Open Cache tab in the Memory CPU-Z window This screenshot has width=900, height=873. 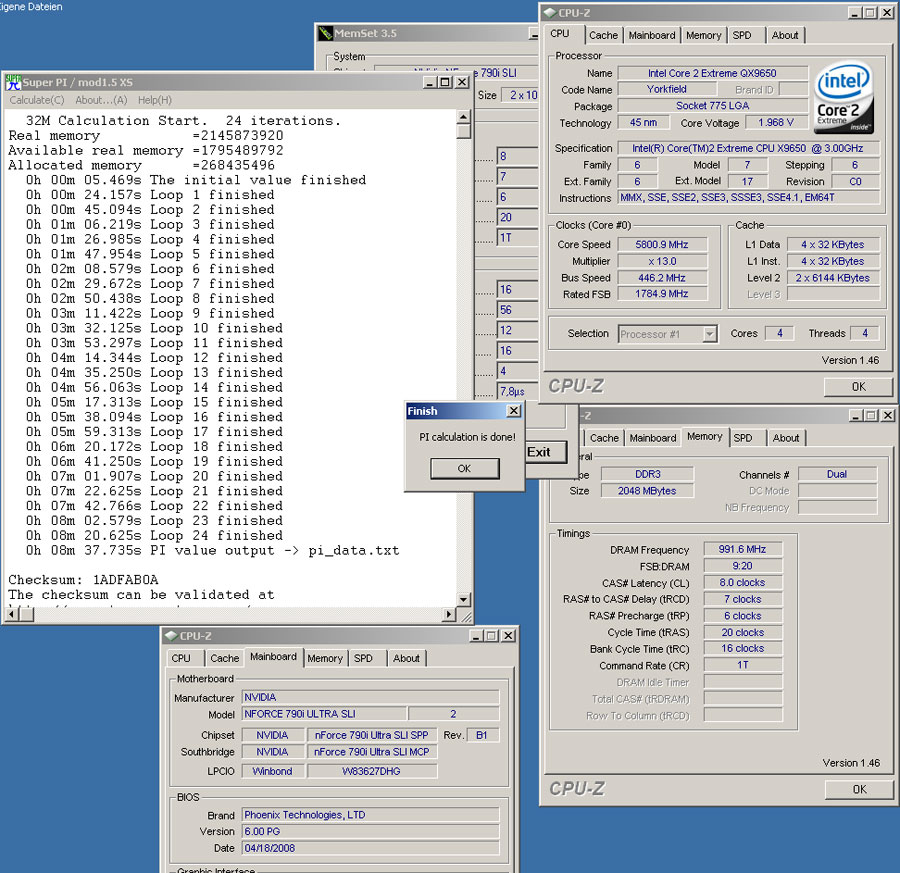(604, 438)
